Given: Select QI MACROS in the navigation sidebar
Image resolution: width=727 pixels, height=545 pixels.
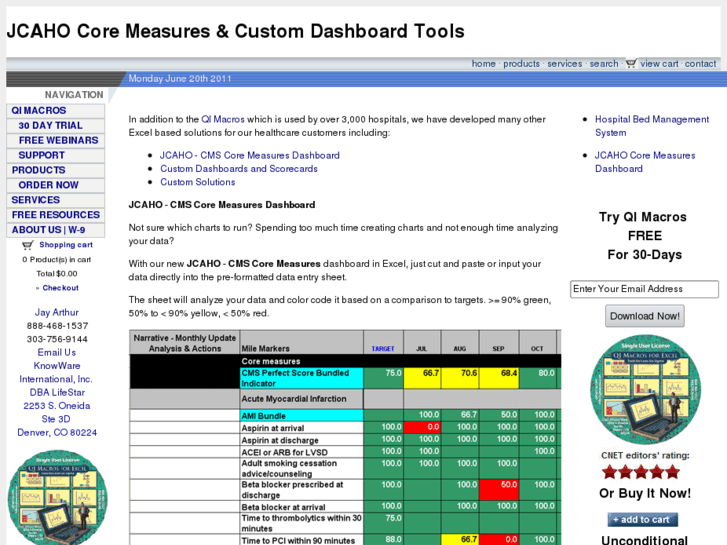Looking at the screenshot, I should [56, 111].
